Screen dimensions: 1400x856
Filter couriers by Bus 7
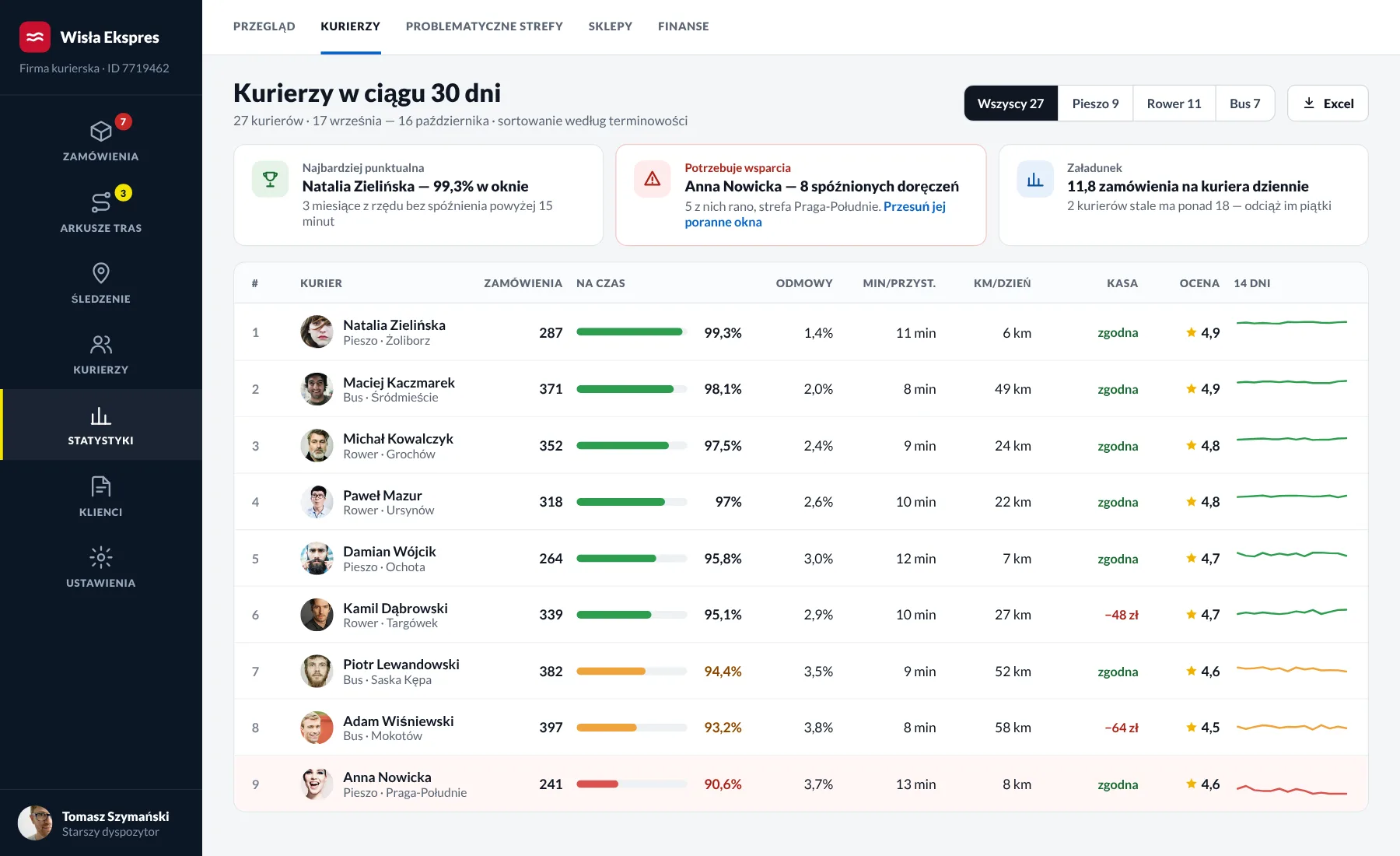1245,103
